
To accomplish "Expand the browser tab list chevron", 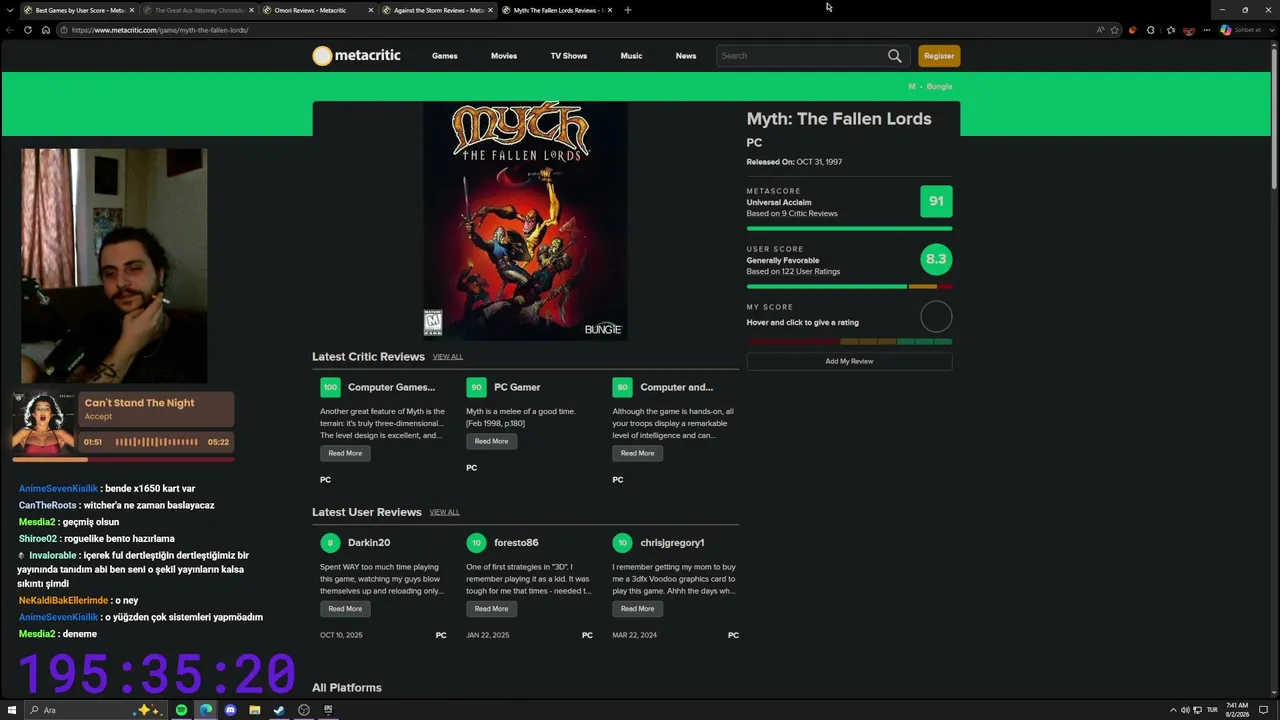I will click(x=9, y=10).
